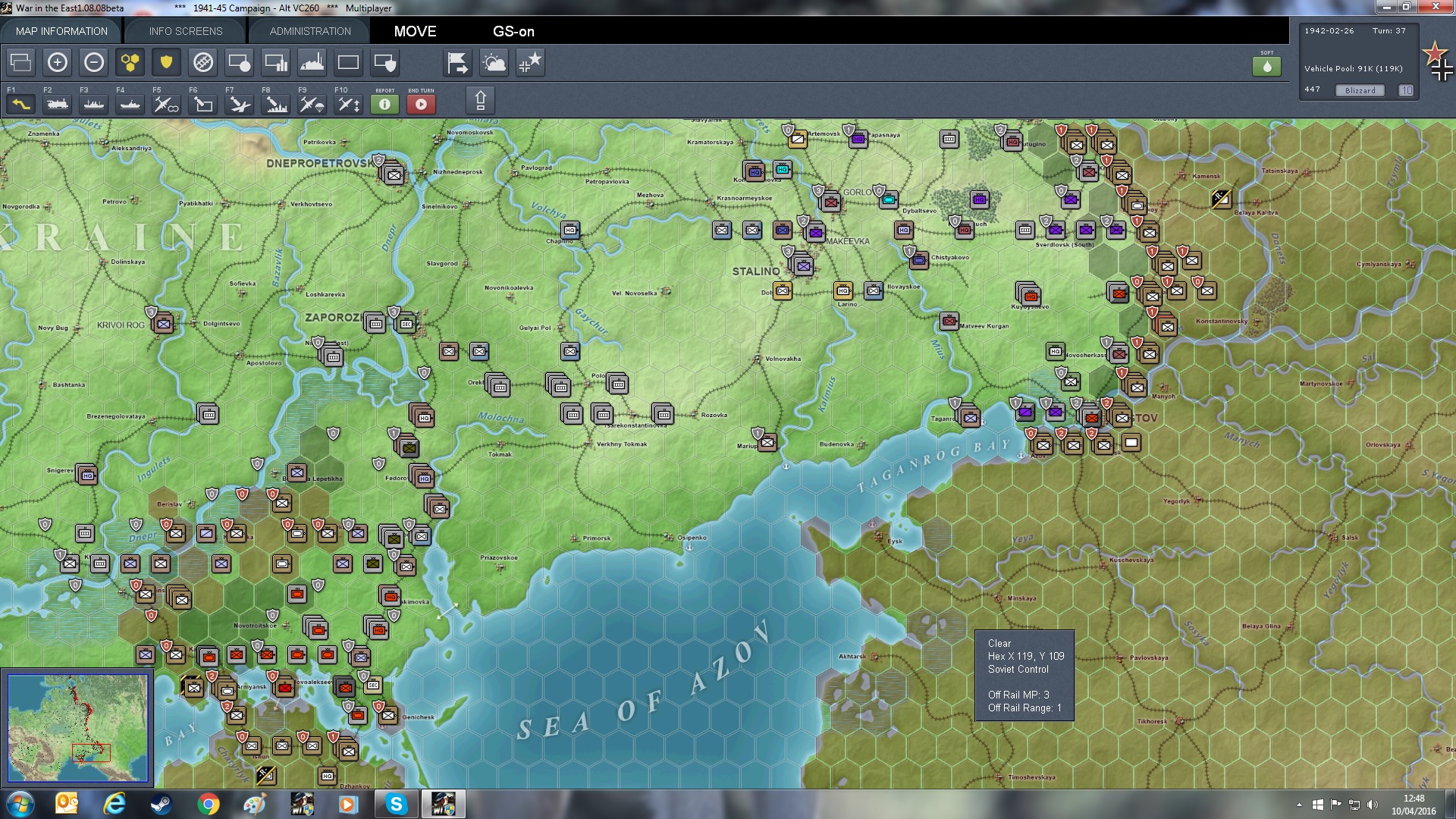Select F3 naval transport mode

point(94,104)
